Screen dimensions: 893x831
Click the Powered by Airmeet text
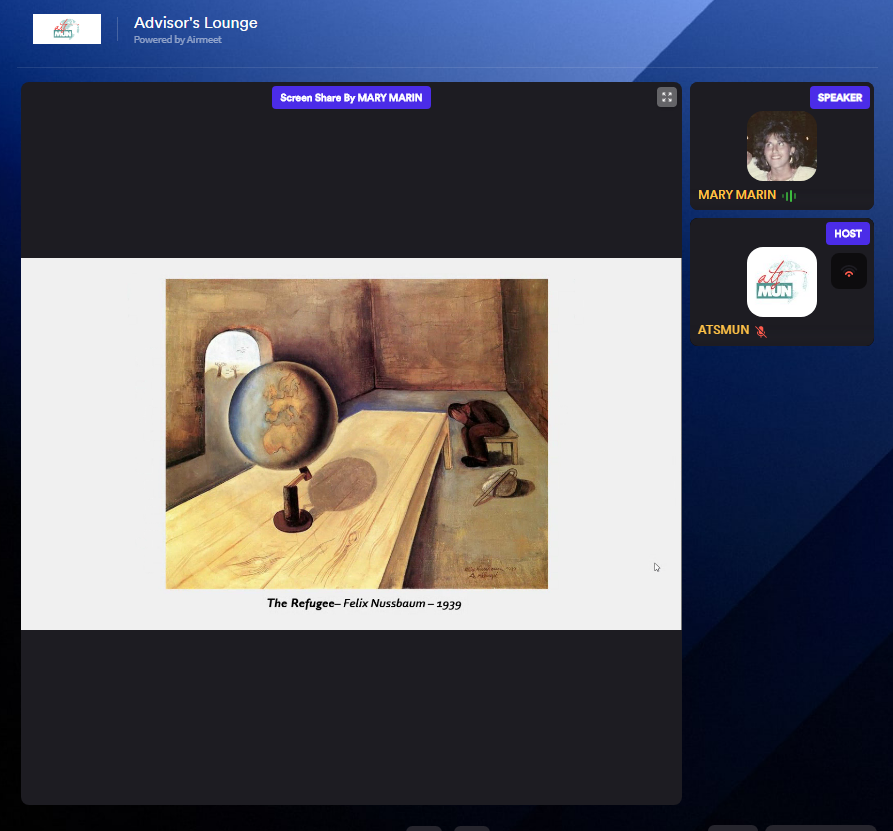pos(178,39)
